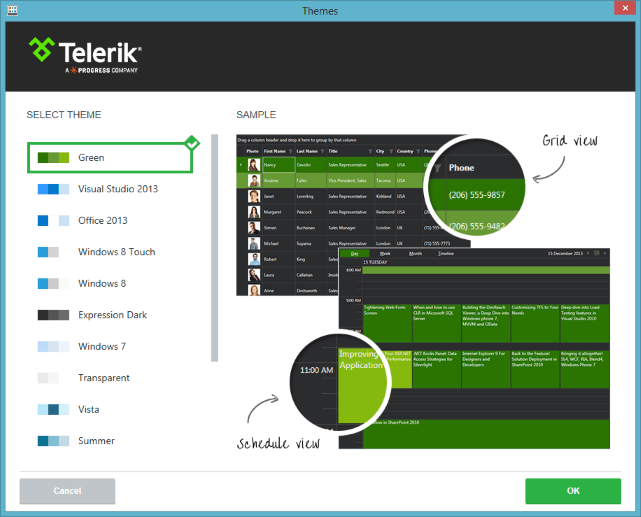Choose the Summer label

96,441
